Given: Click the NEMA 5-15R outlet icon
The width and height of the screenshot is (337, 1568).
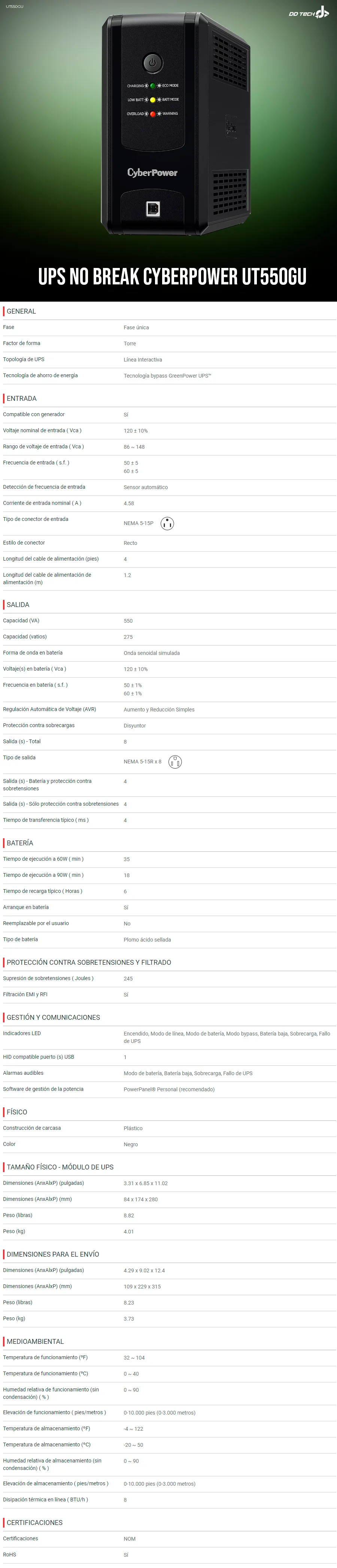Looking at the screenshot, I should [175, 762].
